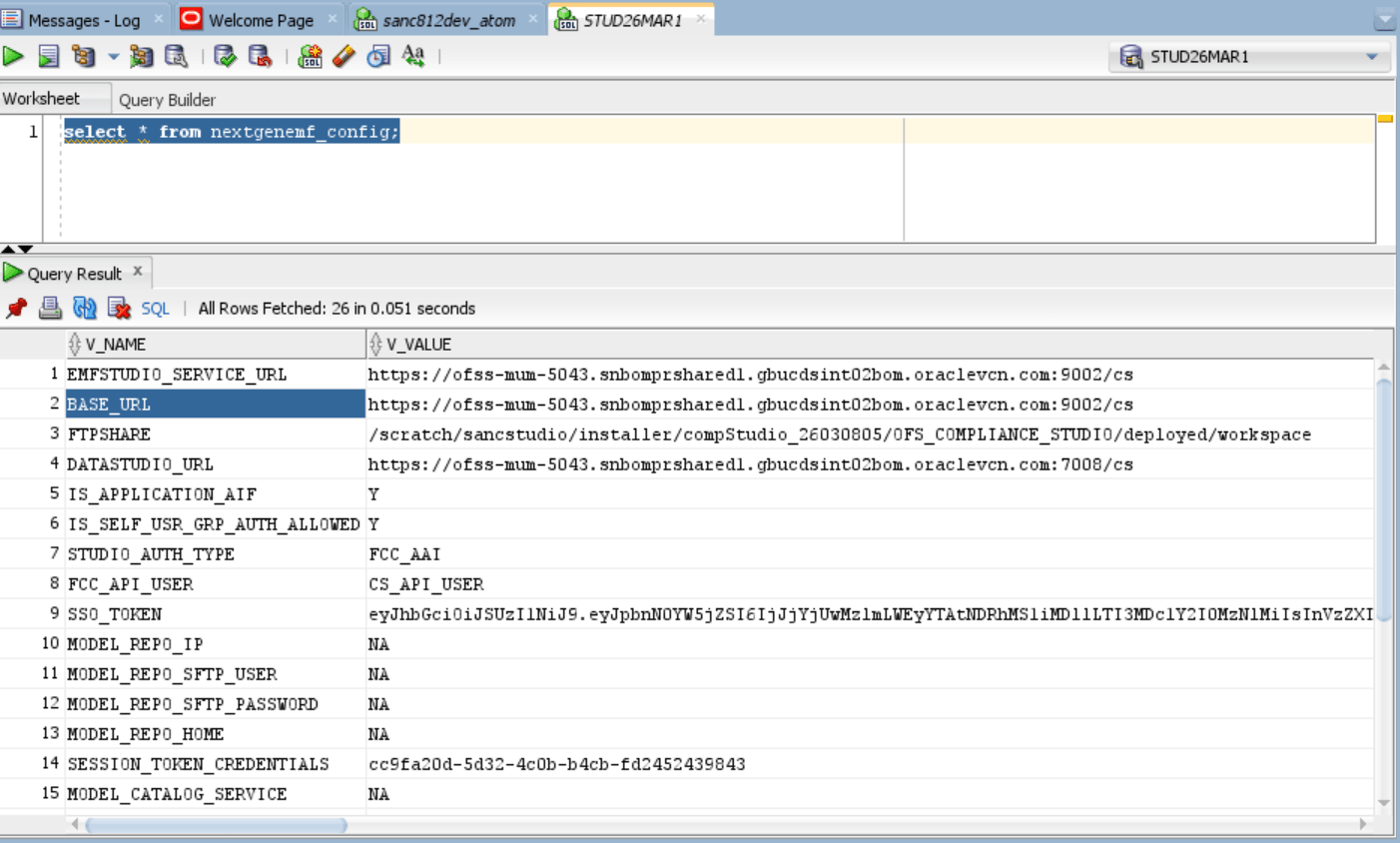Clear the worksheet with the eraser icon
Image resolution: width=1400 pixels, height=843 pixels.
[x=342, y=57]
